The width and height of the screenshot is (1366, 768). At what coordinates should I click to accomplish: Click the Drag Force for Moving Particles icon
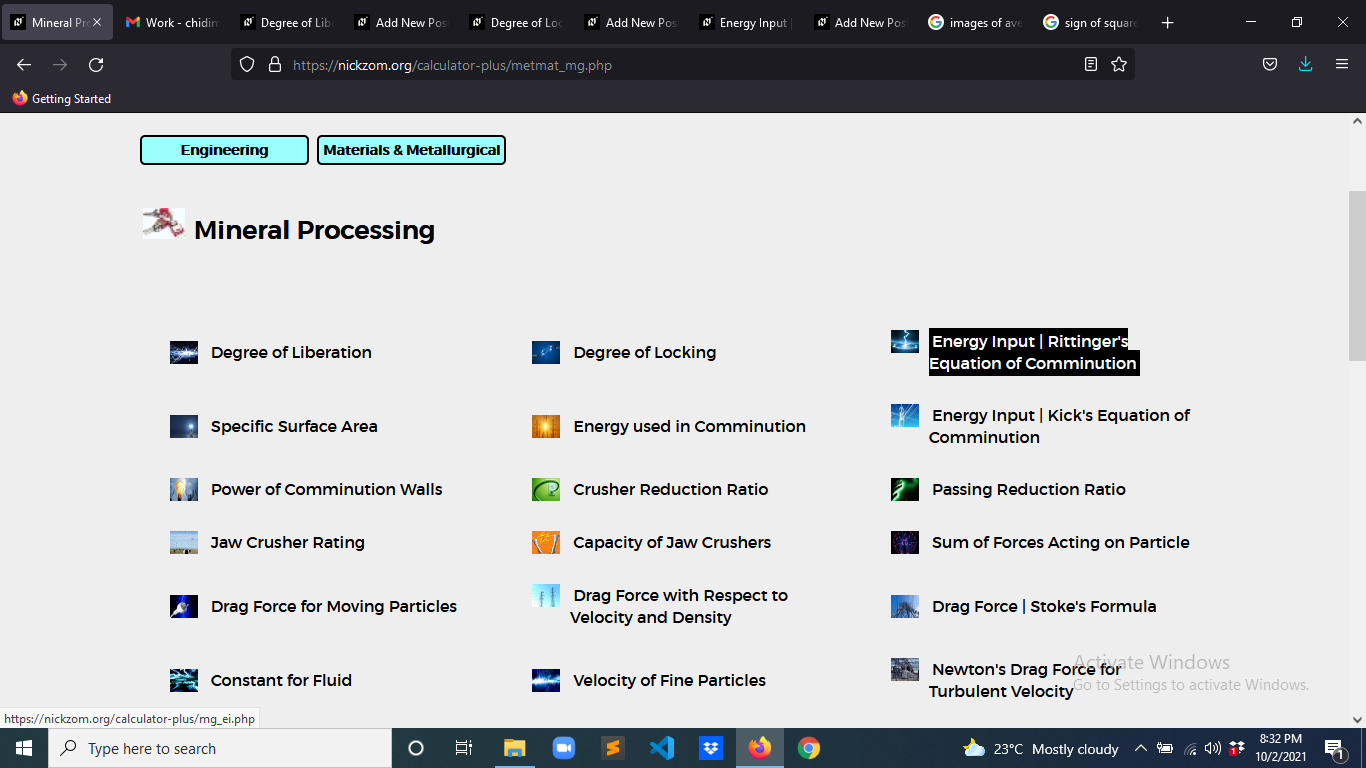184,606
